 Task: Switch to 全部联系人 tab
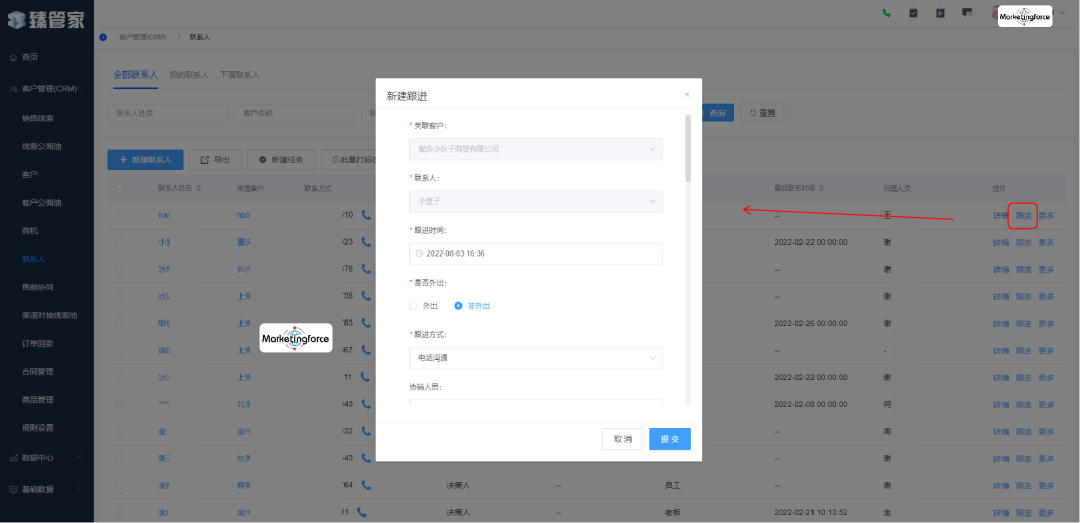[135, 75]
